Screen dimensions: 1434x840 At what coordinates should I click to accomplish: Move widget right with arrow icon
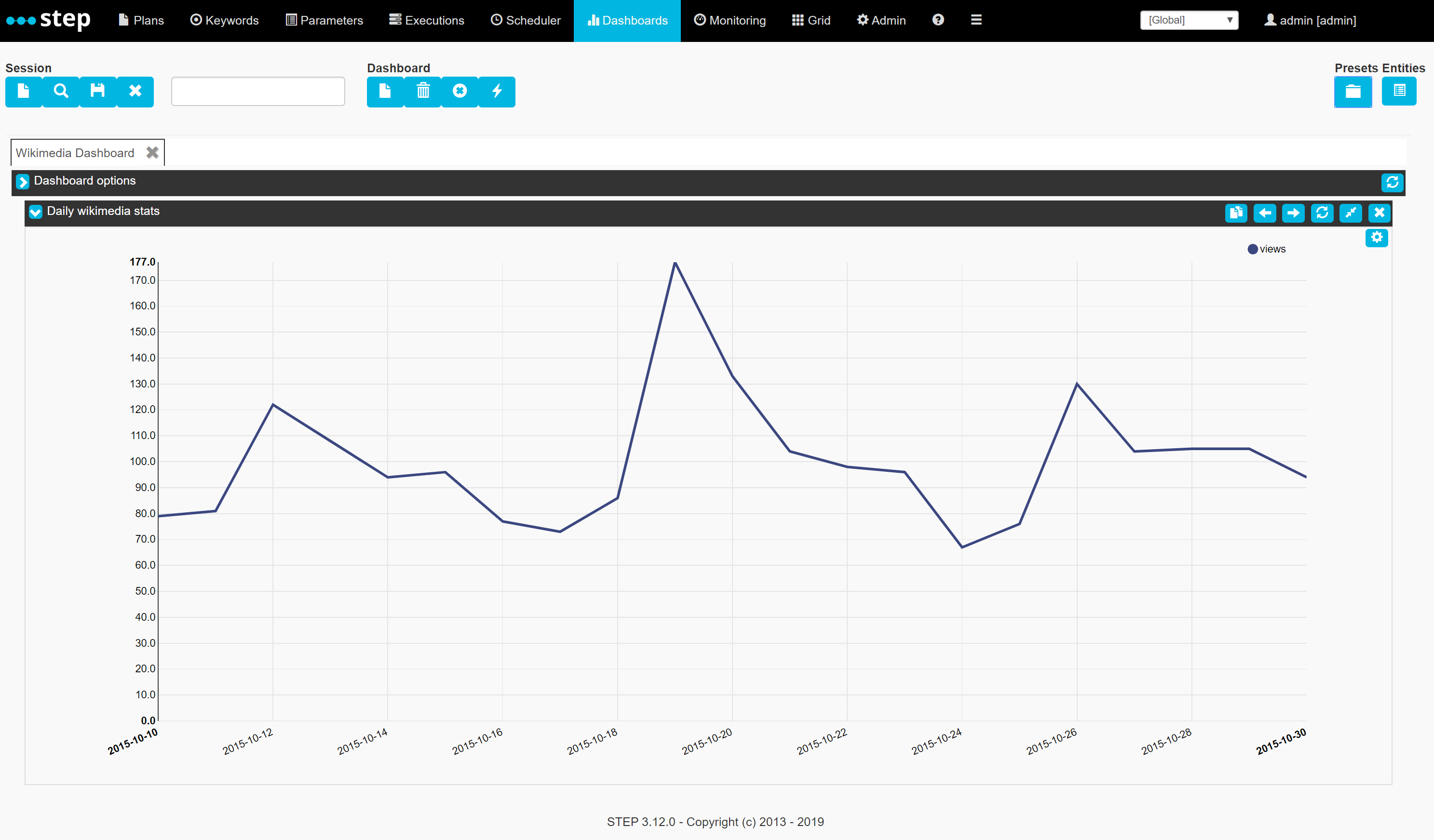pos(1293,213)
